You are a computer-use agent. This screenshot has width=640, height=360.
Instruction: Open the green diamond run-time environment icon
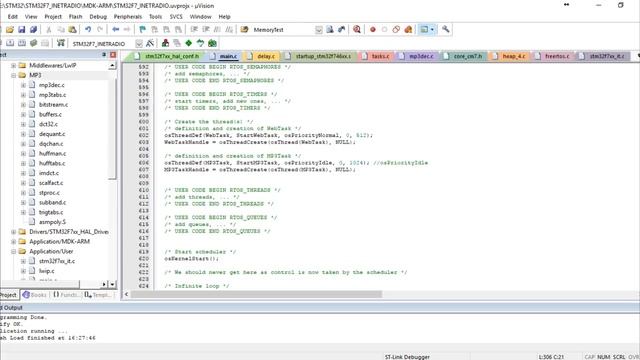(x=189, y=43)
